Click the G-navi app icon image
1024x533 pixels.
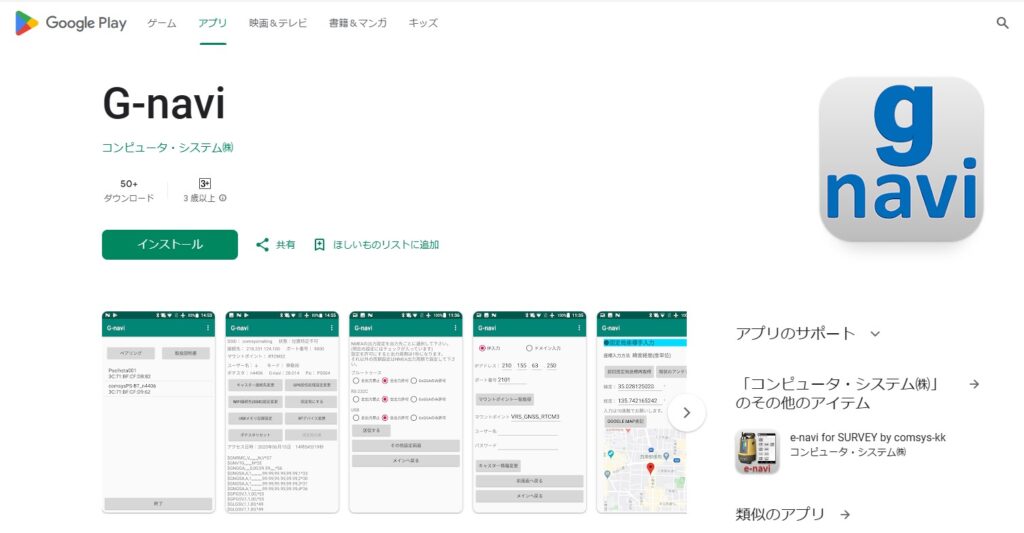click(900, 159)
